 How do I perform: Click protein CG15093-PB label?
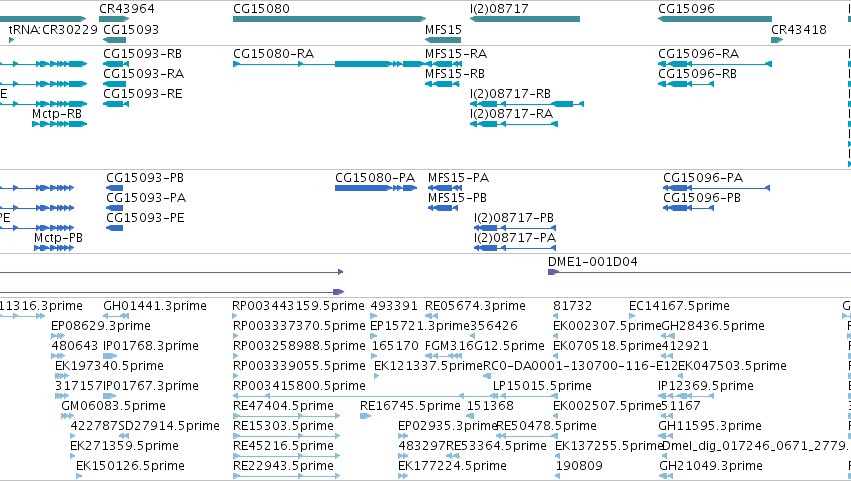(x=145, y=178)
